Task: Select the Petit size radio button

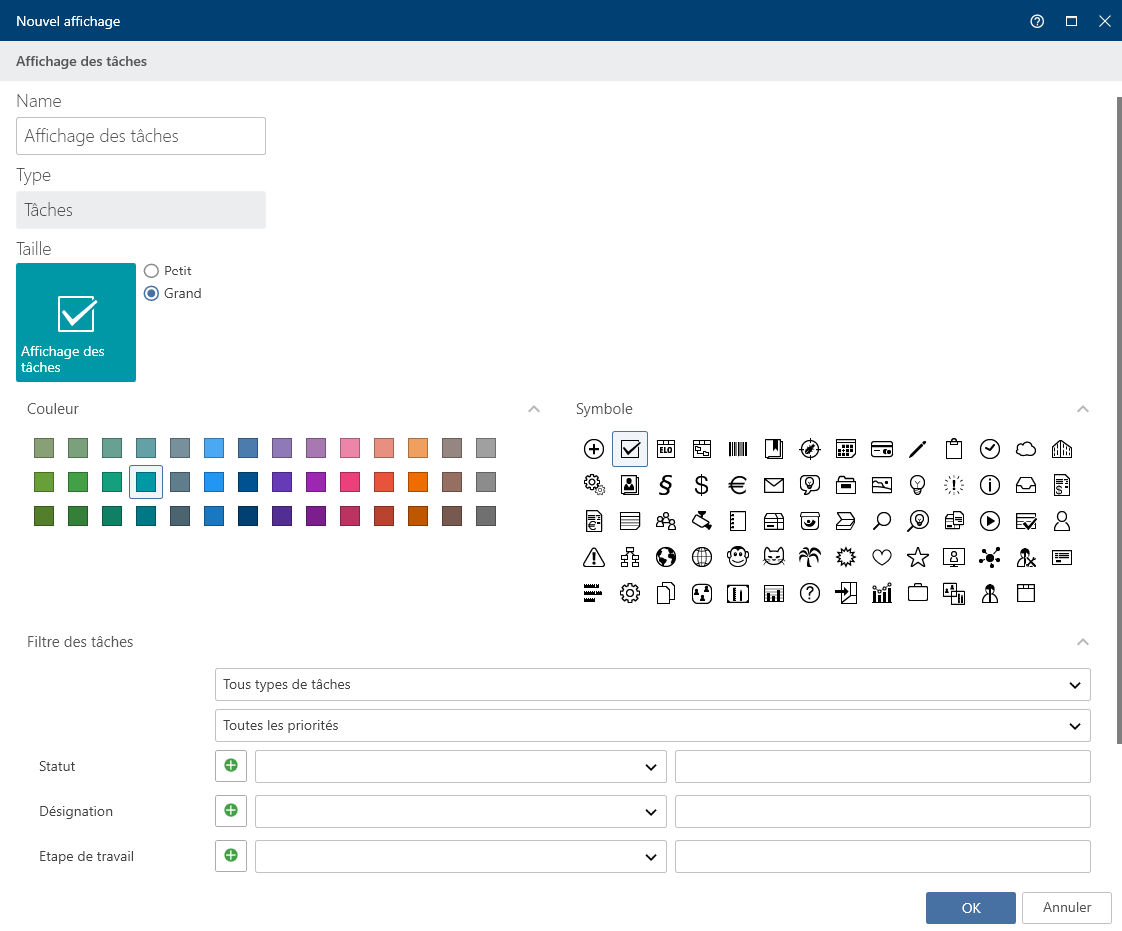Action: [152, 271]
